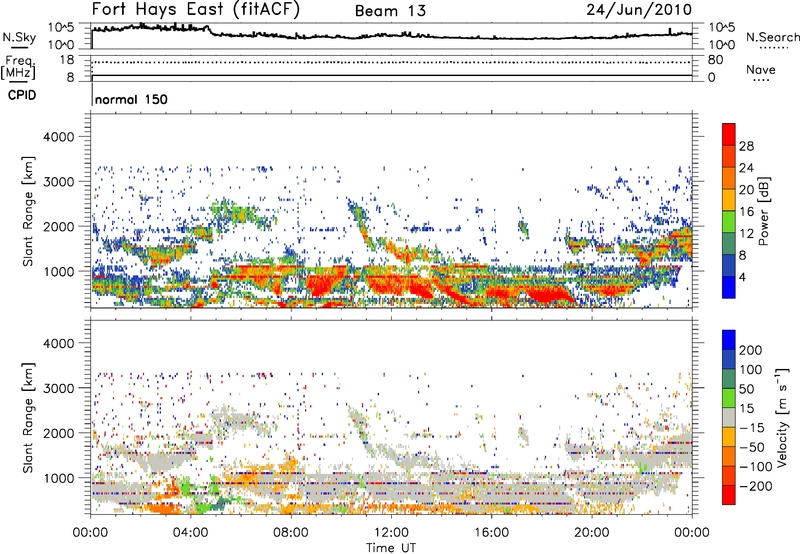
Task: Click the '-100' velocity colorbar label
Action: (x=756, y=466)
